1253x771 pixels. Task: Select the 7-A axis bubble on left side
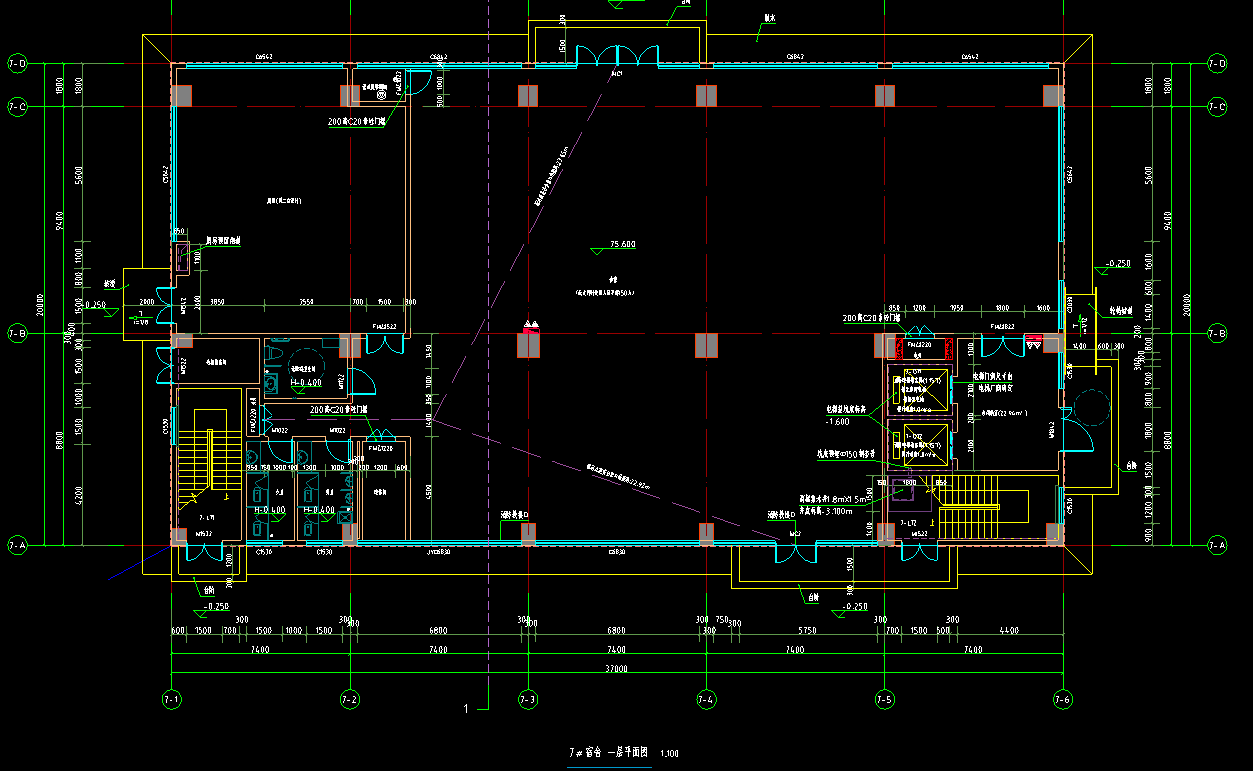pyautogui.click(x=17, y=545)
